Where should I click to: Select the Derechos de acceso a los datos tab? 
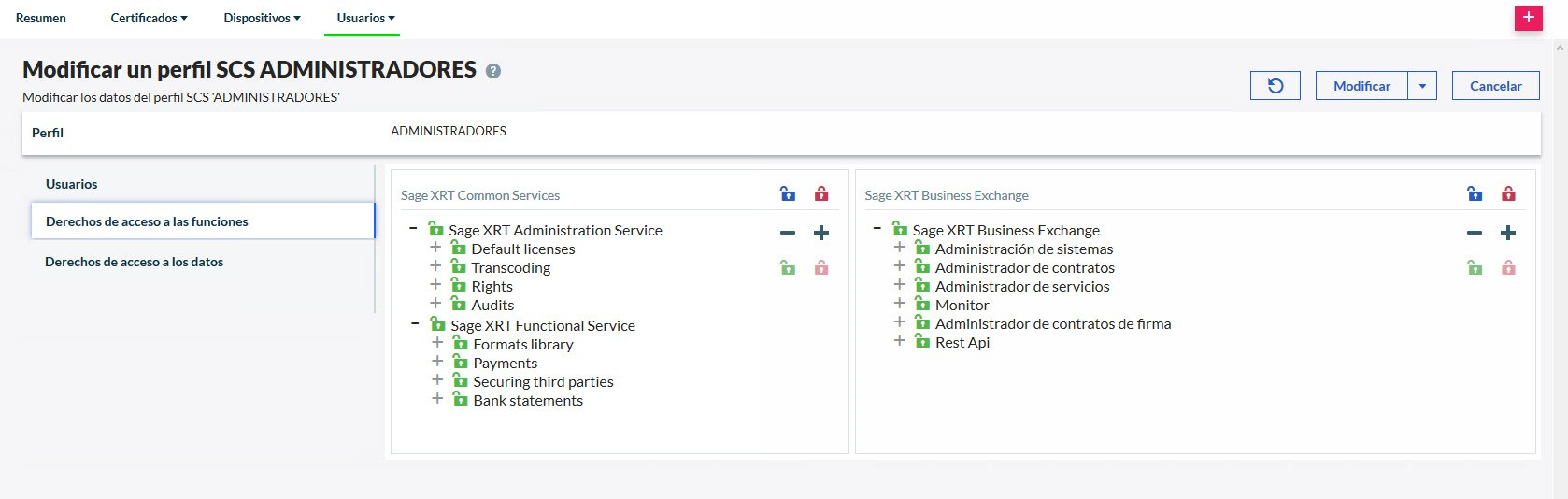(x=135, y=262)
